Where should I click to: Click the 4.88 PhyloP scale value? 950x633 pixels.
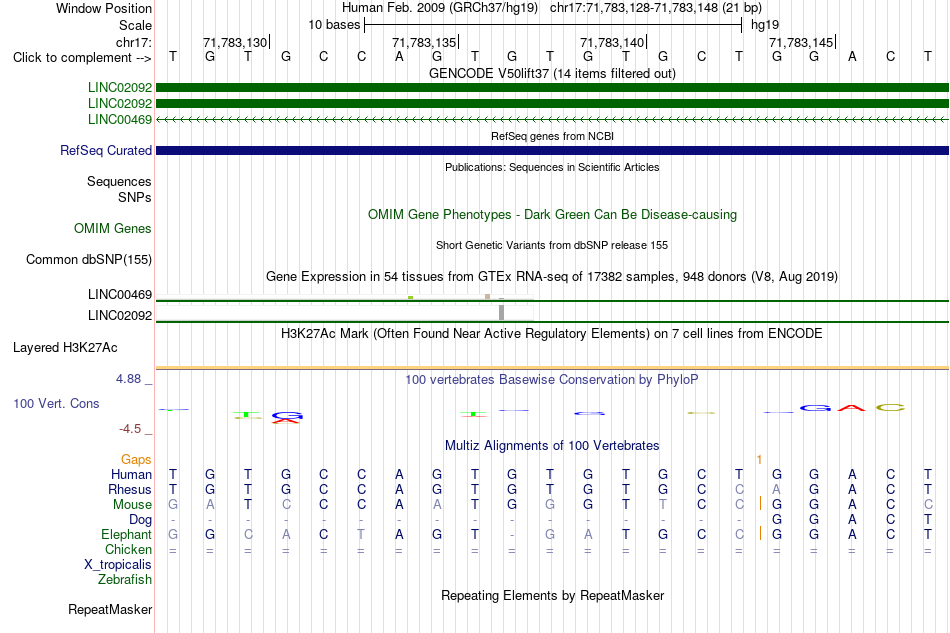[128, 379]
